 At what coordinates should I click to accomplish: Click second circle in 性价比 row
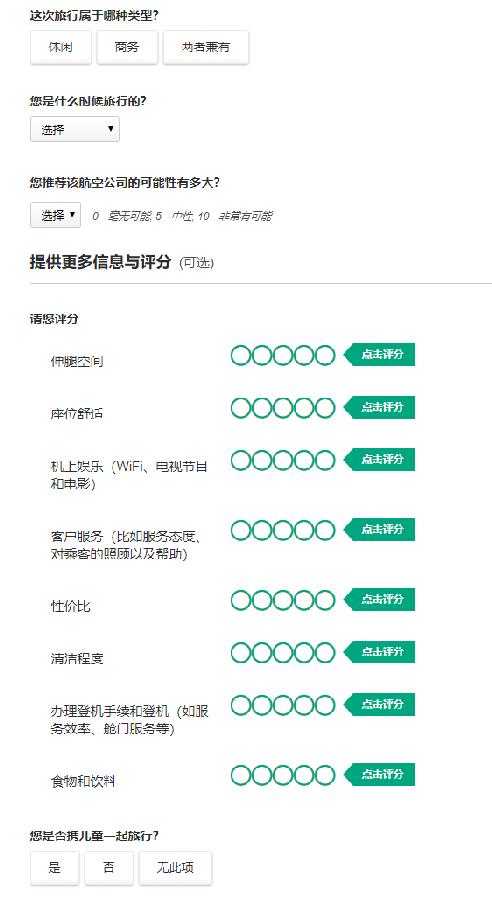[262, 600]
